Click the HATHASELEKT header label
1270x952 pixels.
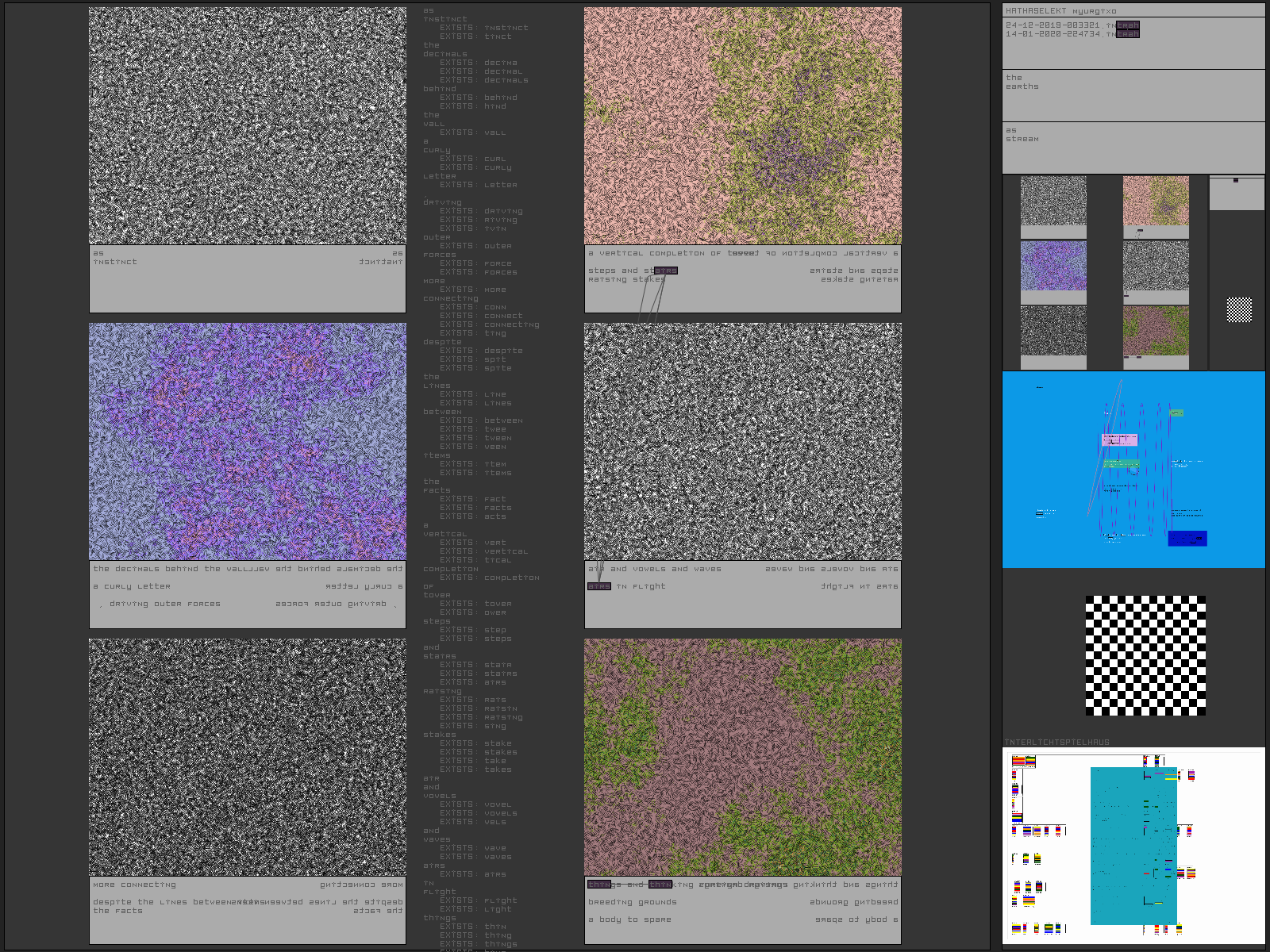click(x=1035, y=11)
